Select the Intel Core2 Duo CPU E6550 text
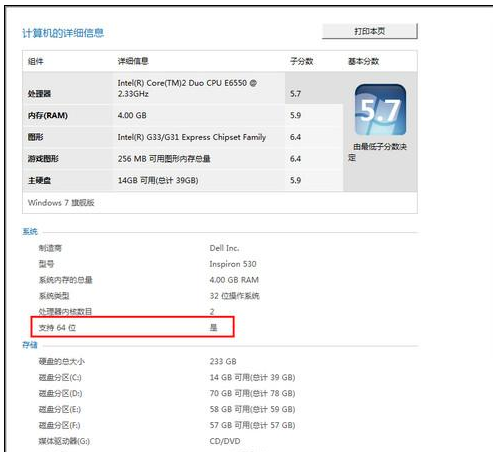 [x=187, y=88]
